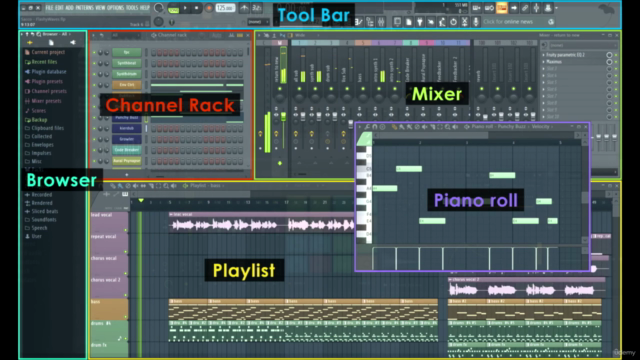Mute the Growler channel via green LED

point(94,139)
